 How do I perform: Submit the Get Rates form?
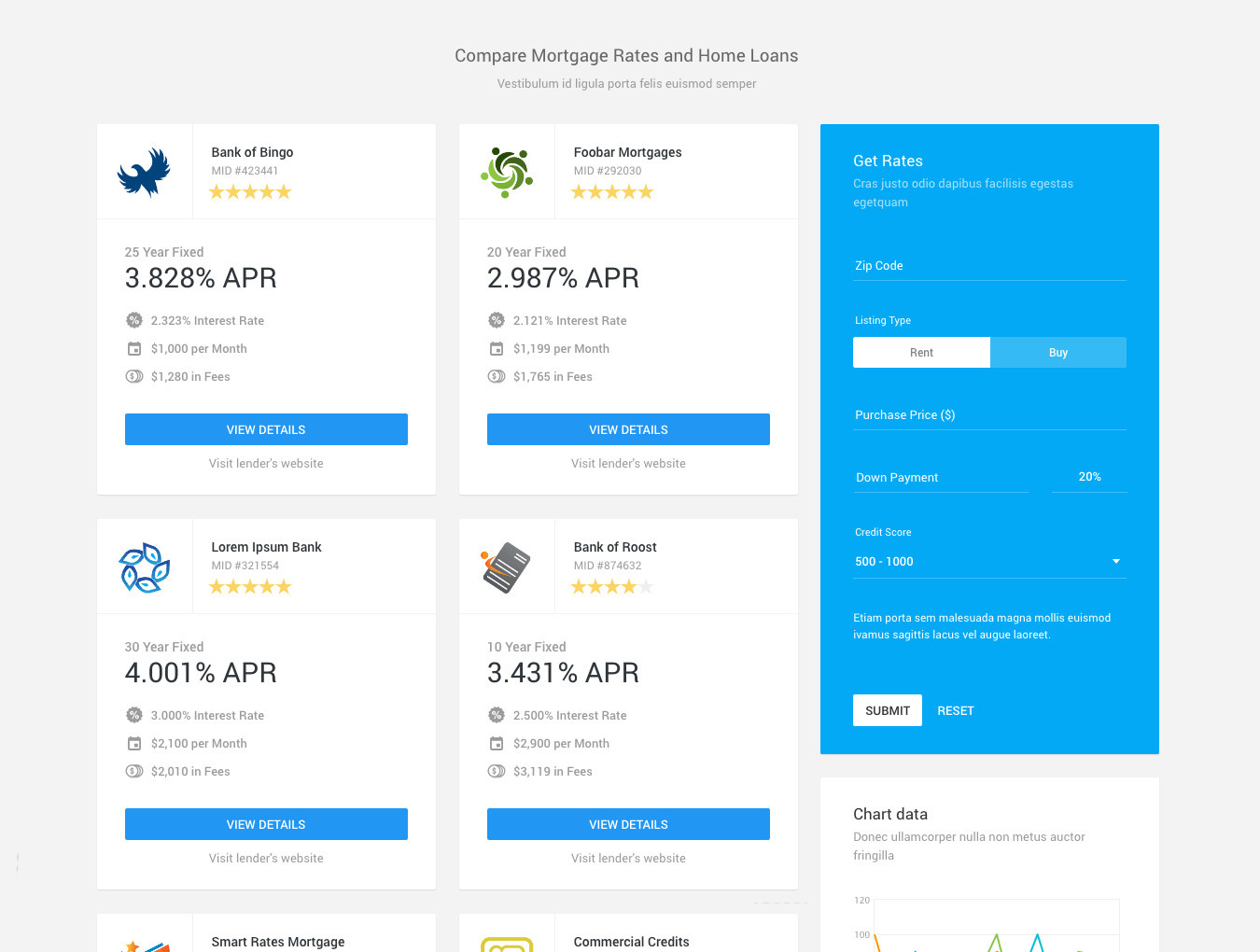[887, 710]
